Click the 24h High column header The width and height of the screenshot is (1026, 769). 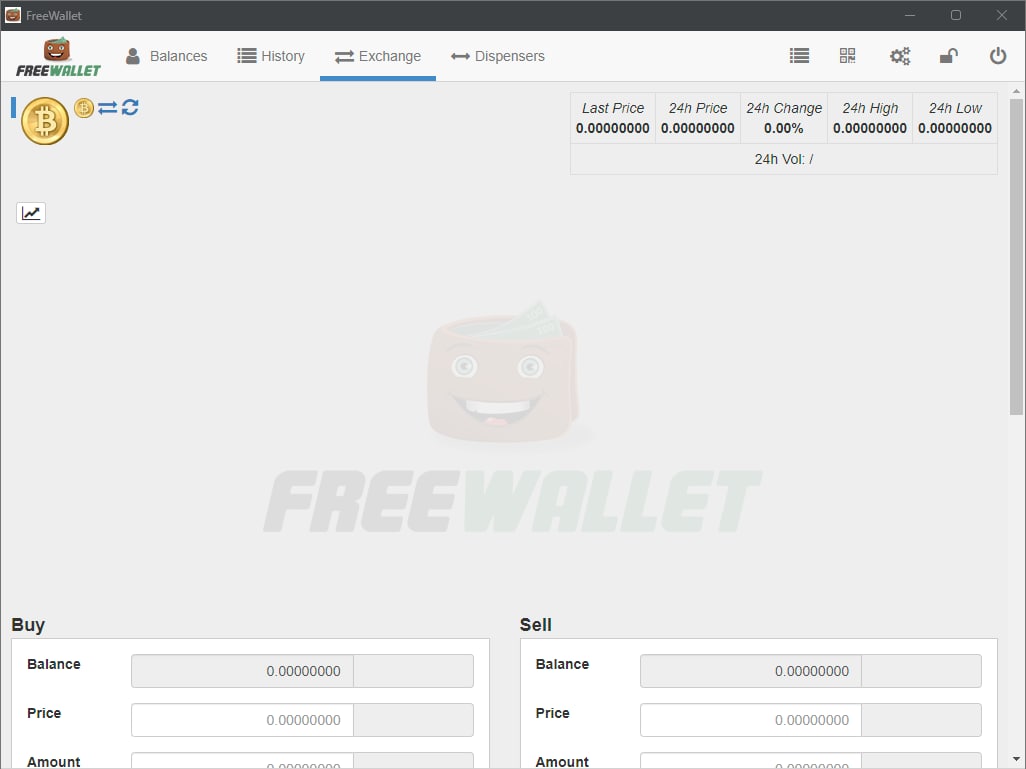tap(870, 108)
